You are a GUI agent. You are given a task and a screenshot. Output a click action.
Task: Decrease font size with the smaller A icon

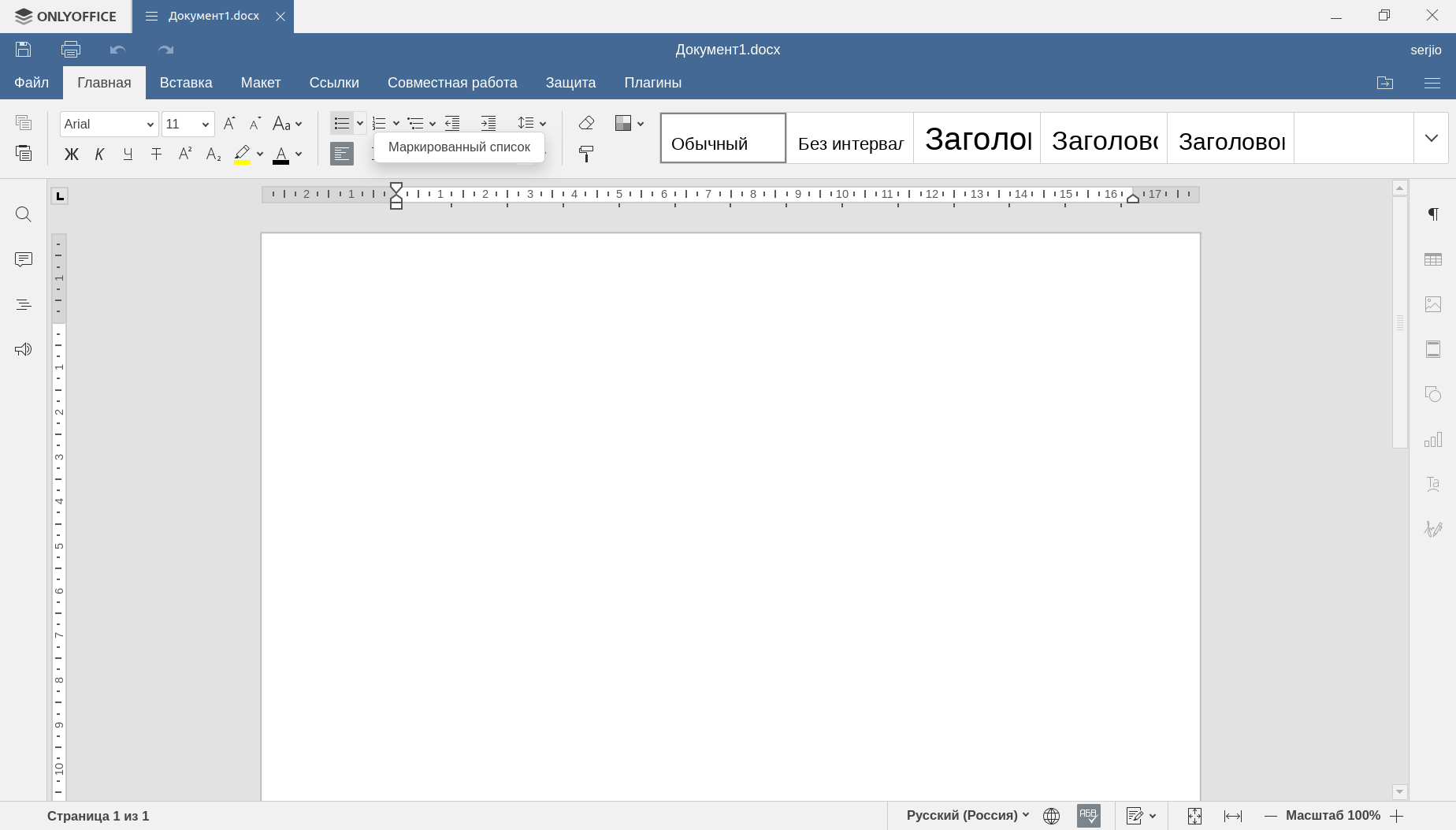(254, 124)
